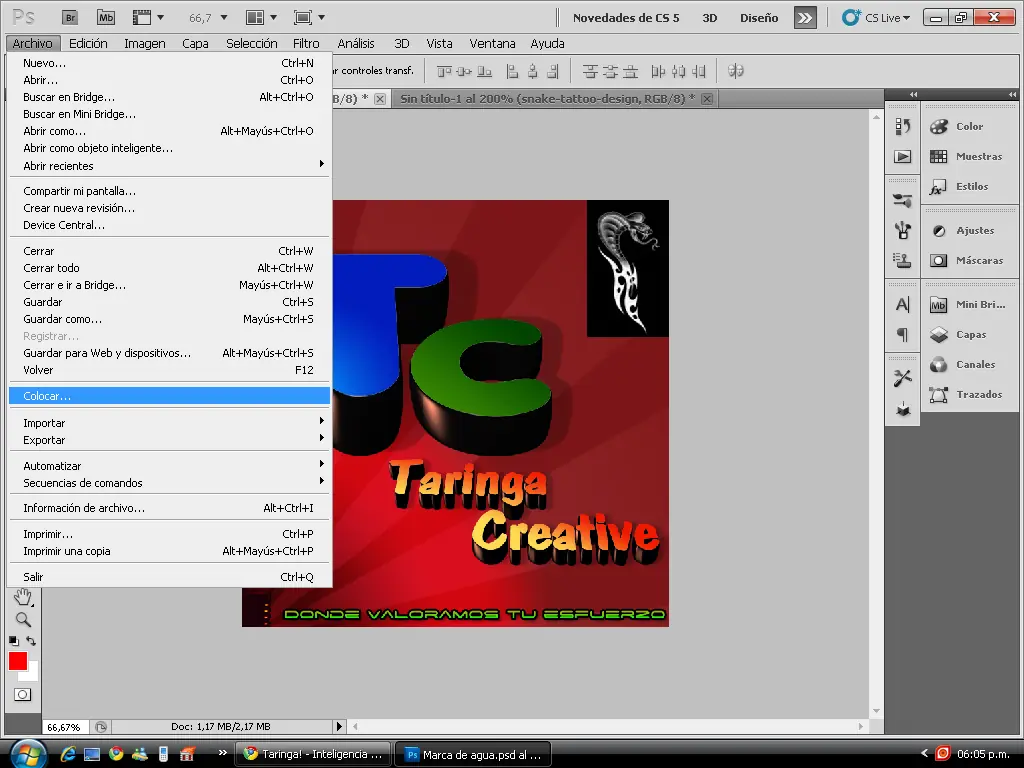Click the red foreground color swatch

(17, 661)
